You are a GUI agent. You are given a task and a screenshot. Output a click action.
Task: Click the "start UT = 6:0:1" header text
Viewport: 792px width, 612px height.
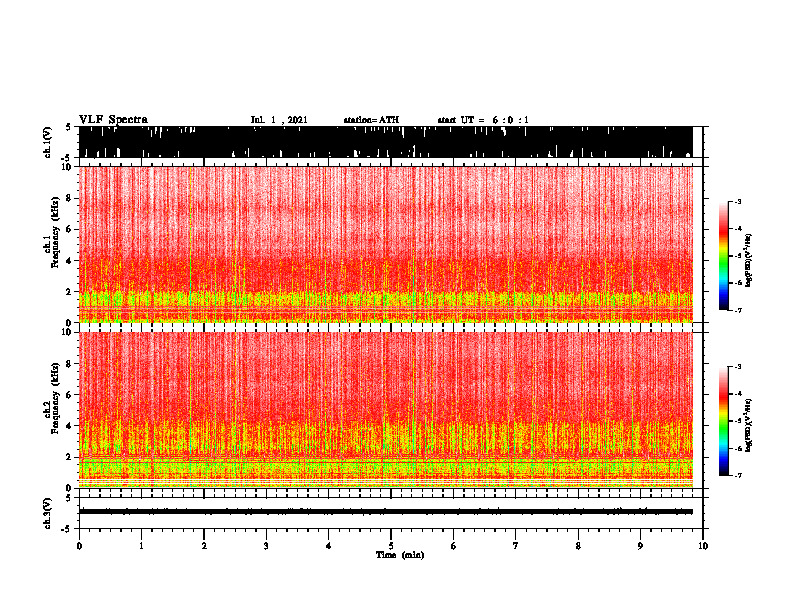coord(483,120)
